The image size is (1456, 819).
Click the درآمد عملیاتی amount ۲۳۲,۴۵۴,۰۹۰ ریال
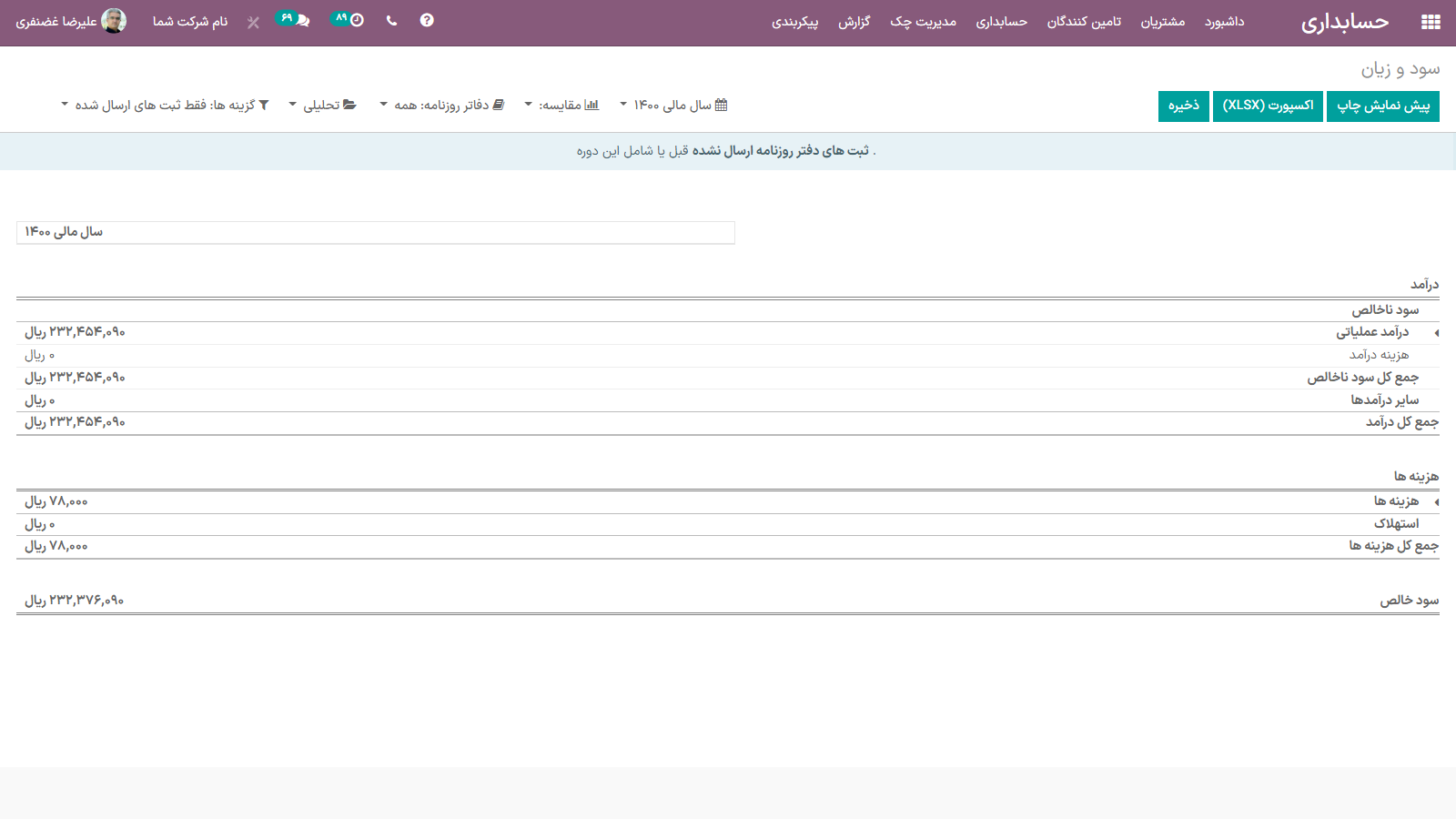[75, 332]
